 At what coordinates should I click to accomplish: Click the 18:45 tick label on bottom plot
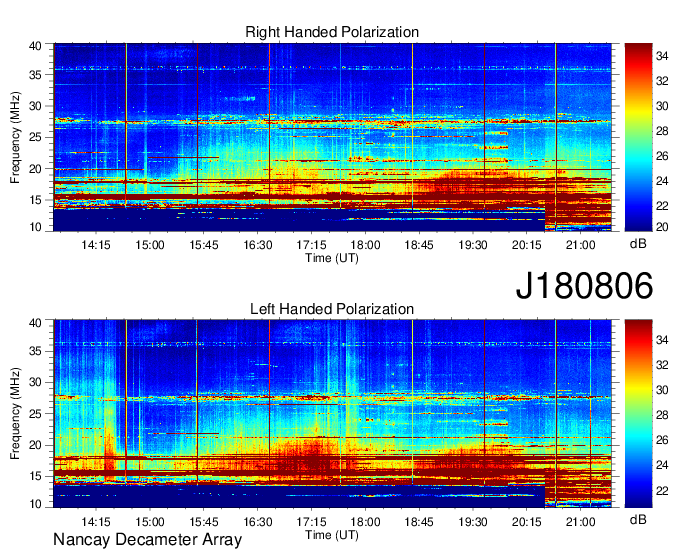click(419, 521)
